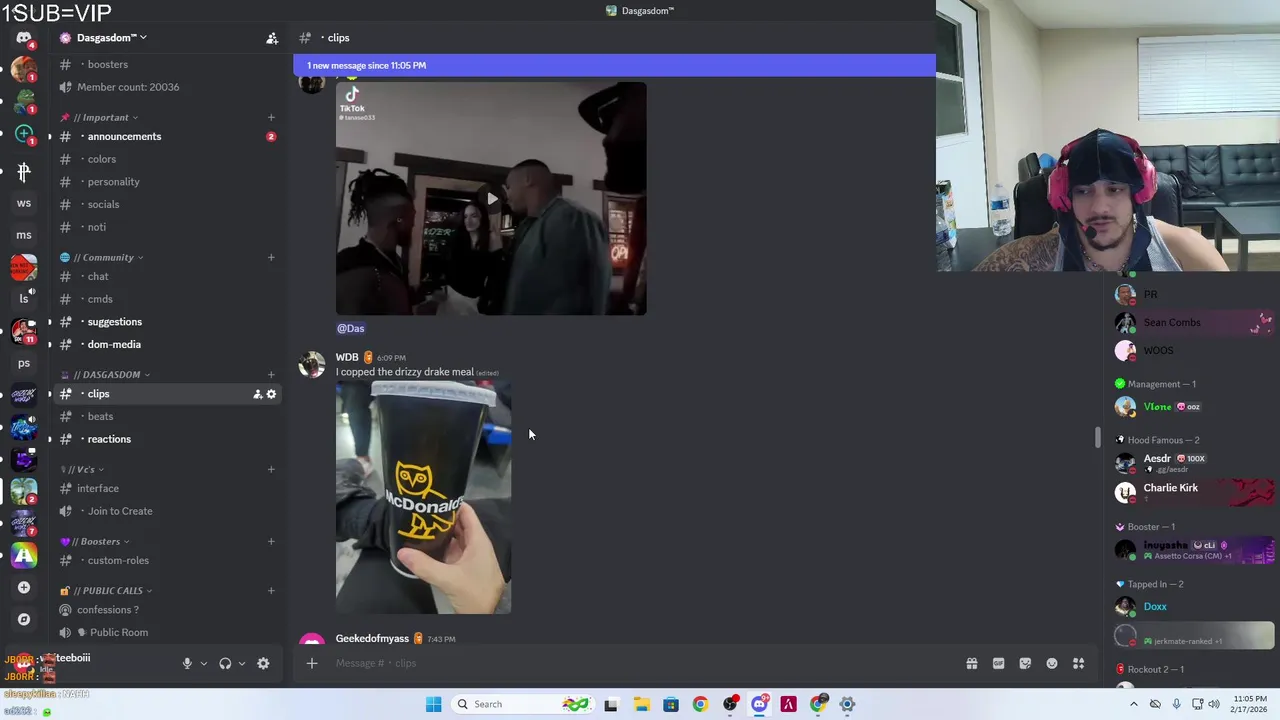Open the WS server icon

pyautogui.click(x=24, y=203)
